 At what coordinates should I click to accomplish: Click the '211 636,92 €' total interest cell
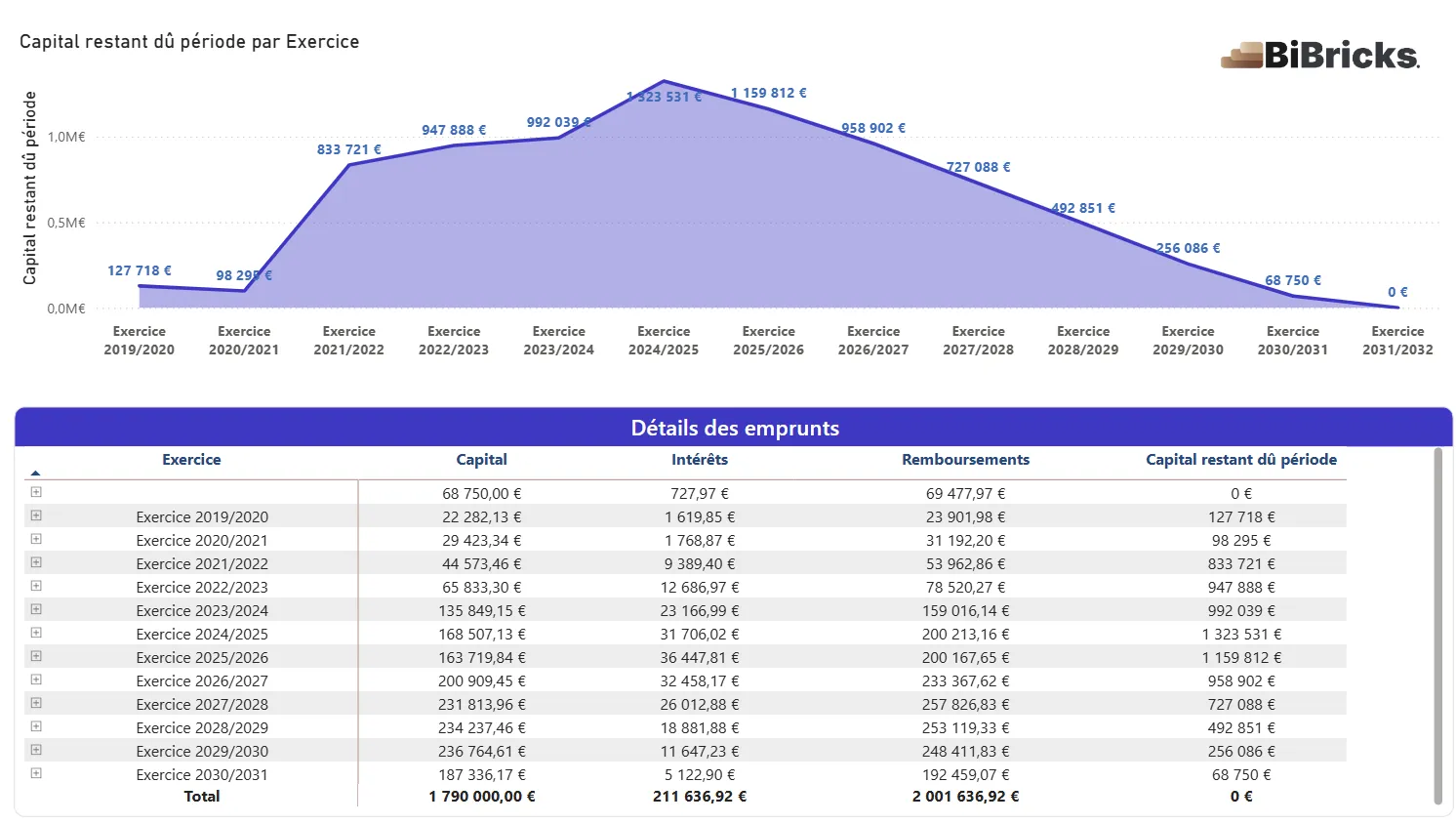(700, 797)
